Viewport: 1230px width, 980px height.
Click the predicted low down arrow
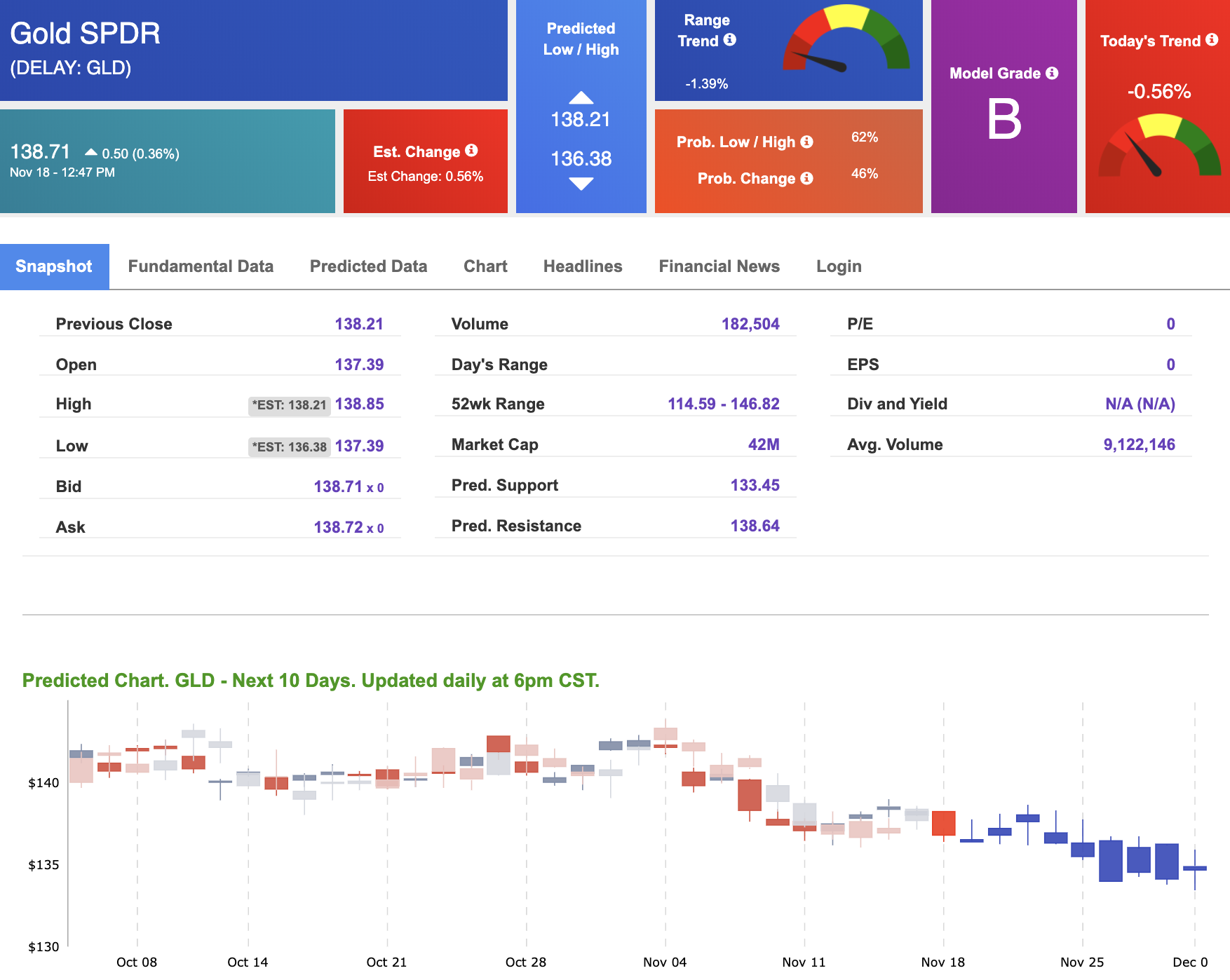[x=581, y=184]
